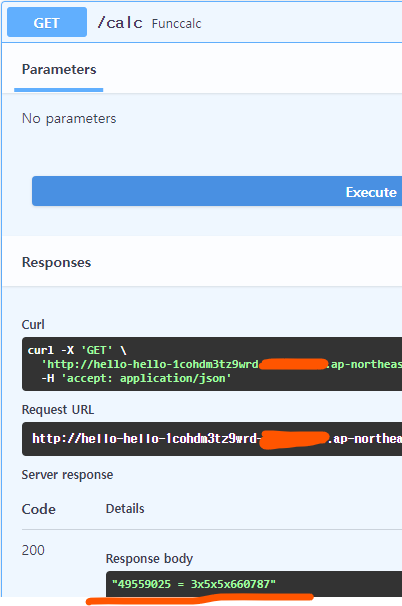
Task: Select the 'accept: application/json' header line
Action: (136, 378)
